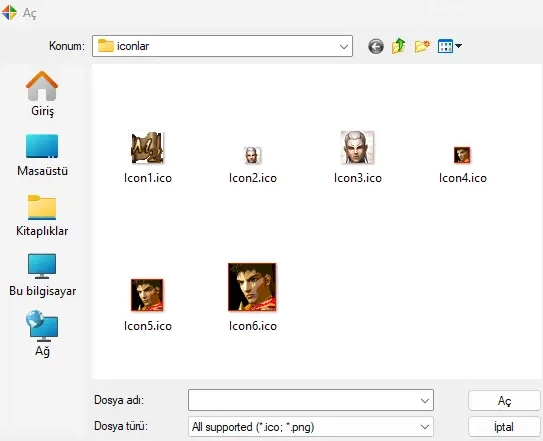Select the Icon6.ico file
Viewport: 543px width, 441px height.
[252, 297]
